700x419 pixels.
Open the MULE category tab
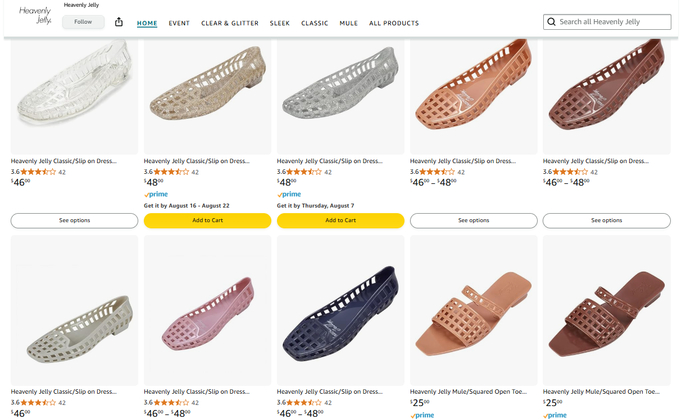click(348, 23)
